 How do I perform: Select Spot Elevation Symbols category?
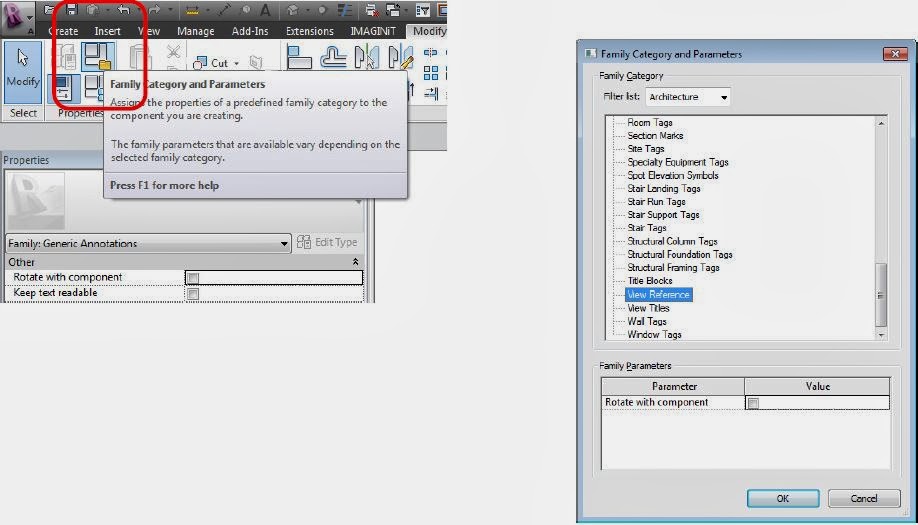[x=673, y=176]
